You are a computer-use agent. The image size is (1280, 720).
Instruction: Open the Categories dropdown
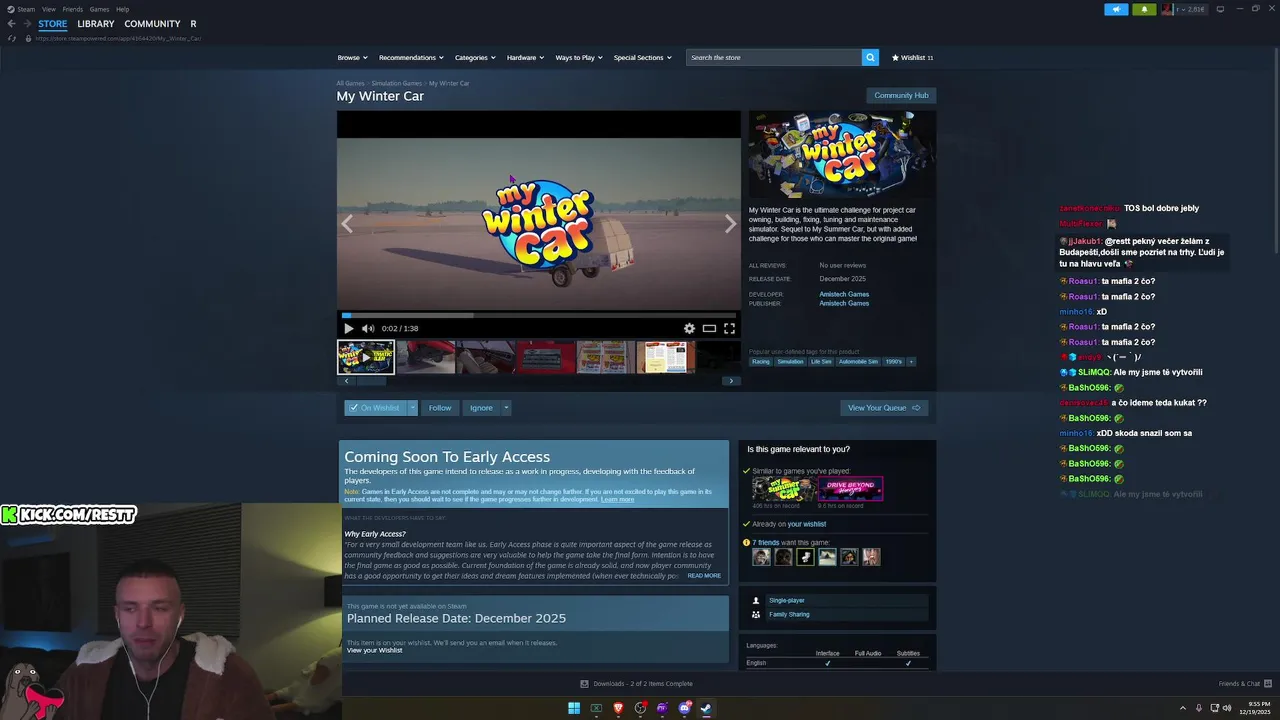(475, 58)
